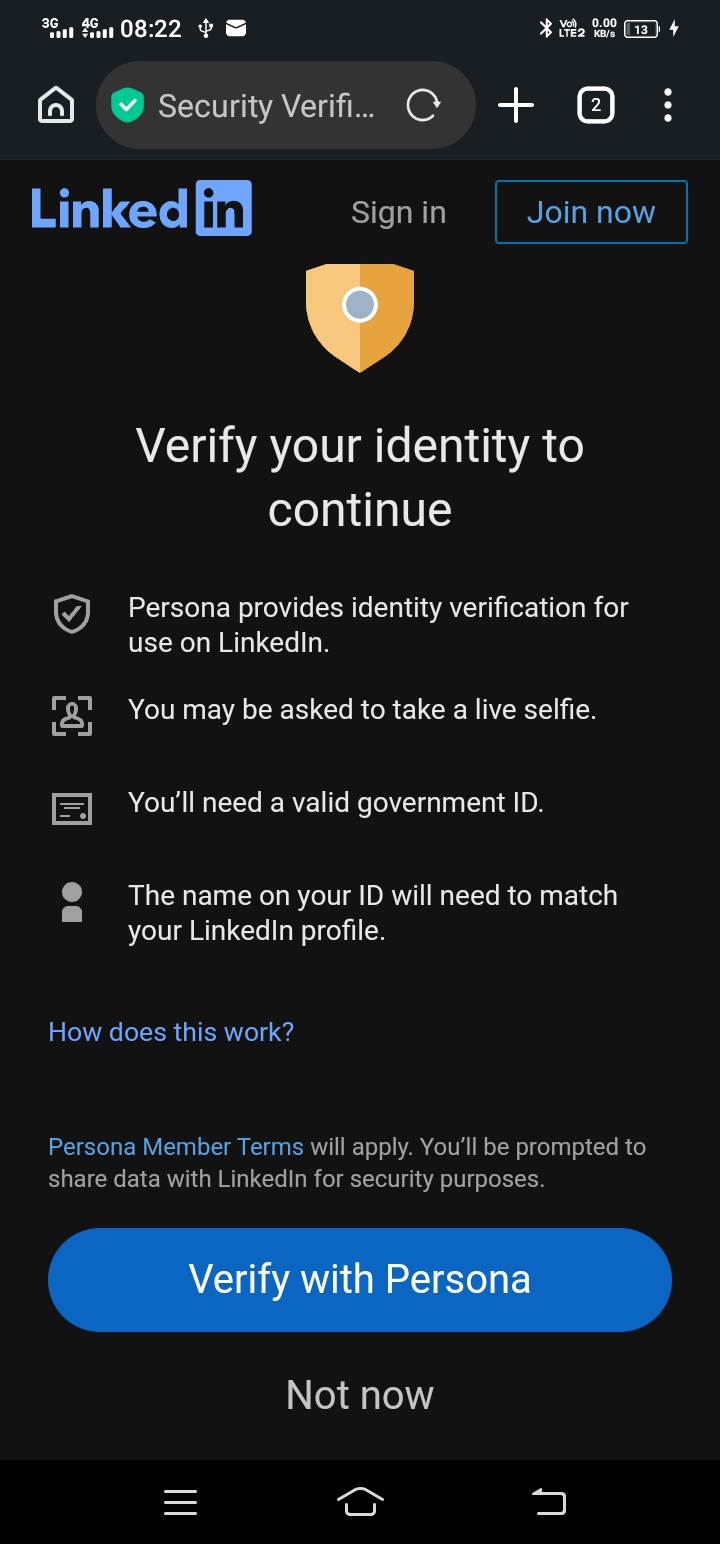Open a new tab with plus icon
The height and width of the screenshot is (1544, 720).
[x=516, y=105]
